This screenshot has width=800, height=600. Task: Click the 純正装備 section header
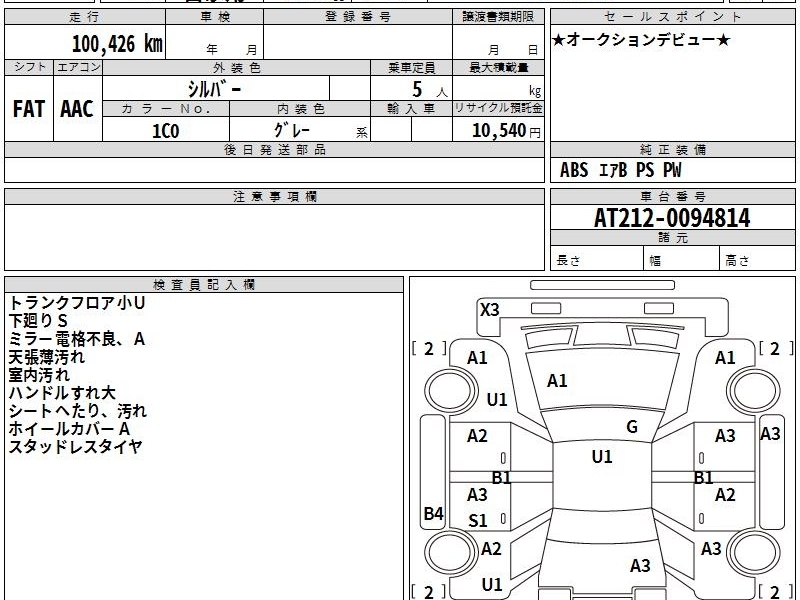click(x=672, y=149)
